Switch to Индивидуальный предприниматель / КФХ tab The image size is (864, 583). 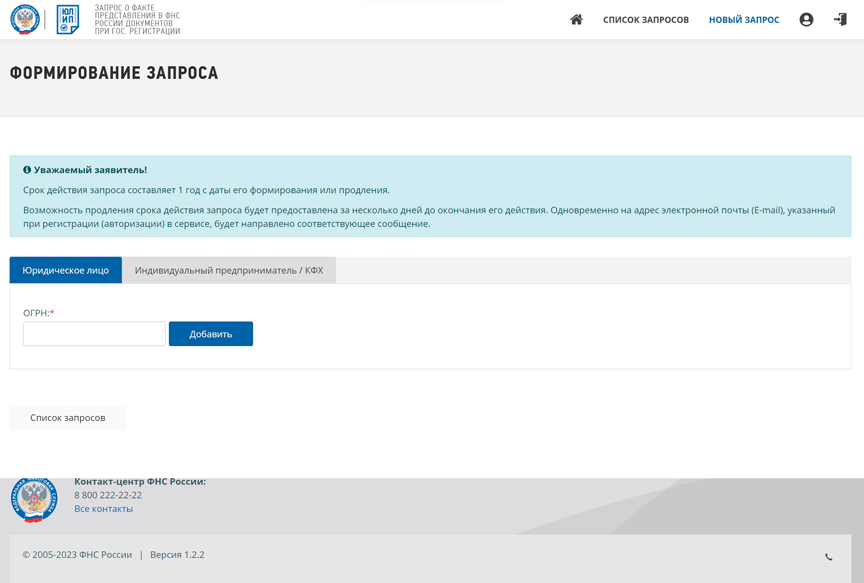(229, 270)
